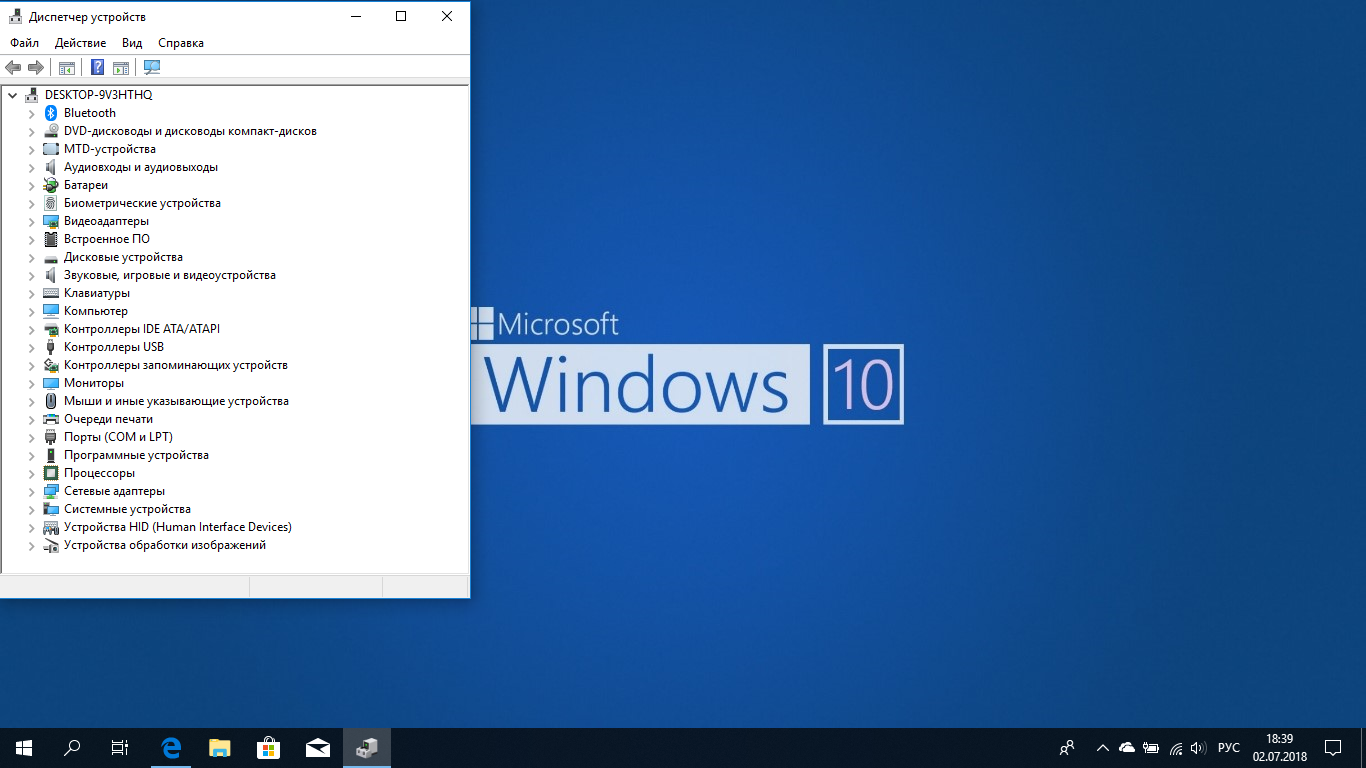Open the Windows Start menu

[x=24, y=748]
